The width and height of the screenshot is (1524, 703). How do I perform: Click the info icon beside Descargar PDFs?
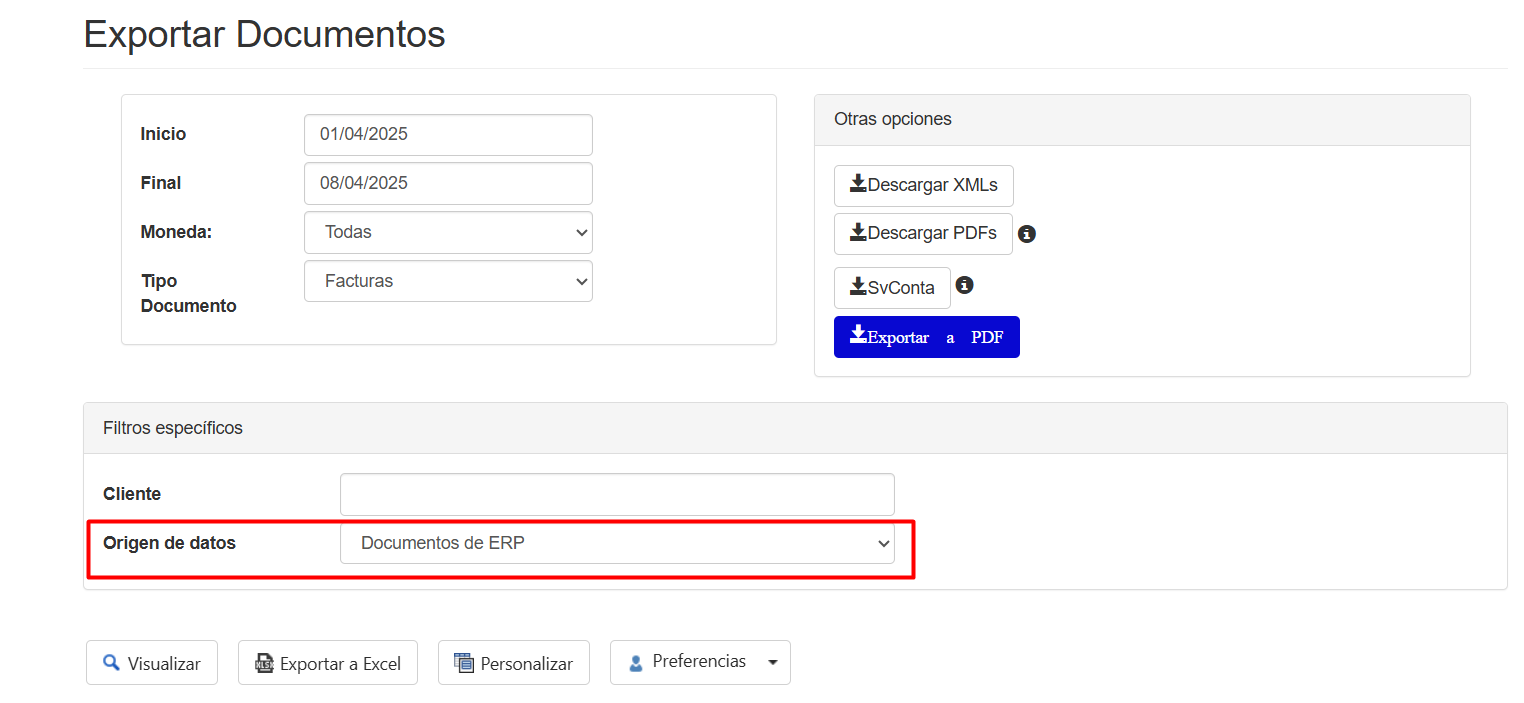point(1026,234)
